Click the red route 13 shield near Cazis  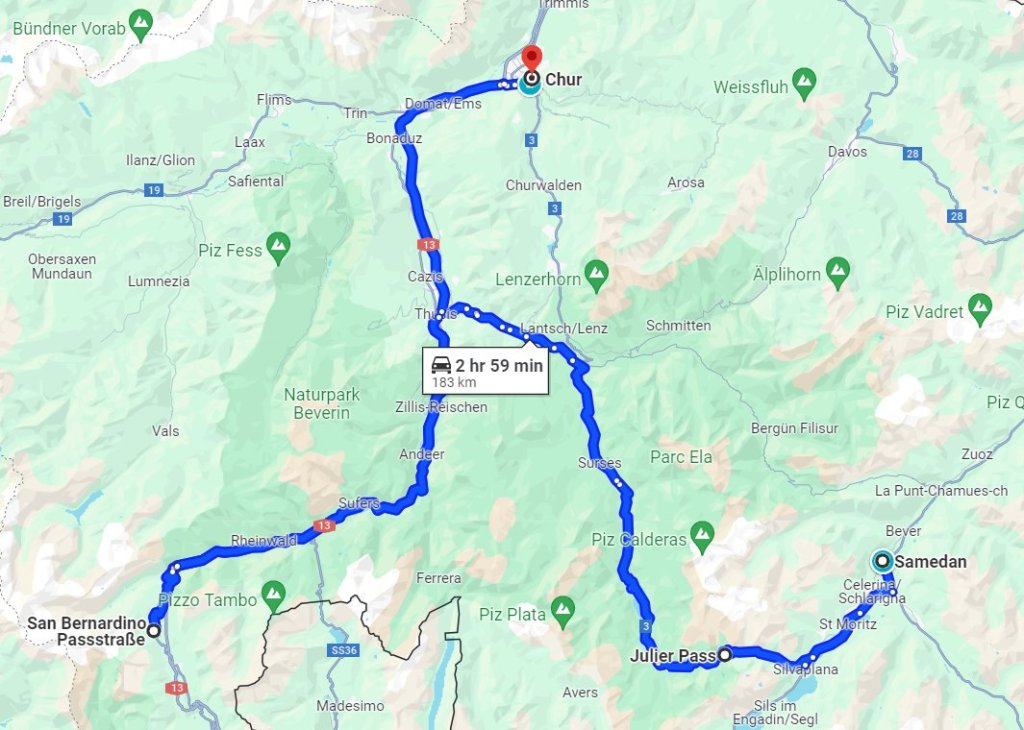tap(428, 245)
